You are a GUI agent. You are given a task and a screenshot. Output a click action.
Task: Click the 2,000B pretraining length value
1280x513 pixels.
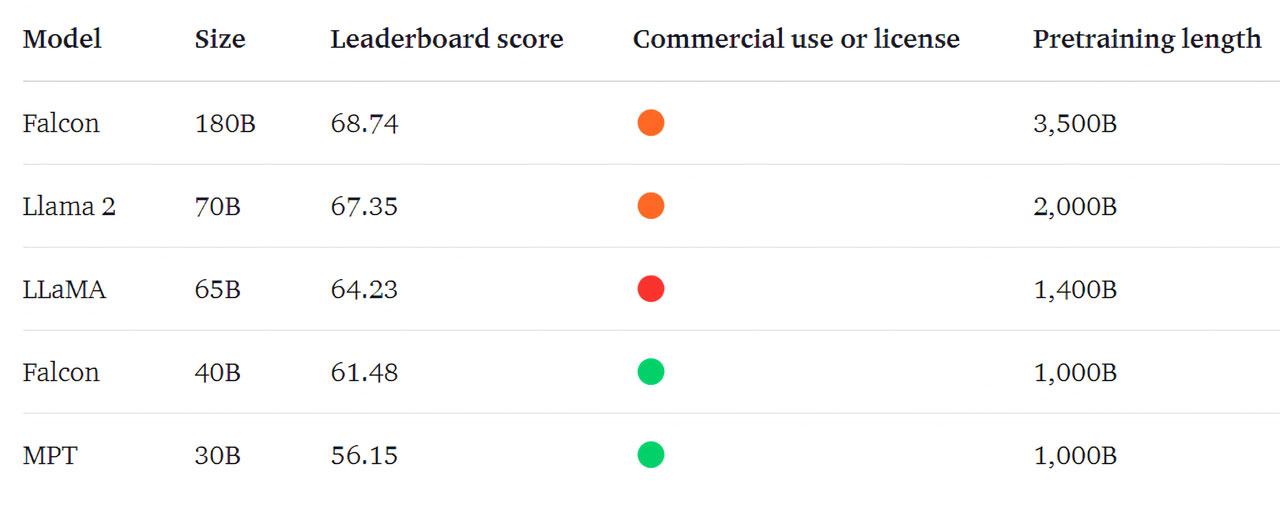pyautogui.click(x=1074, y=207)
